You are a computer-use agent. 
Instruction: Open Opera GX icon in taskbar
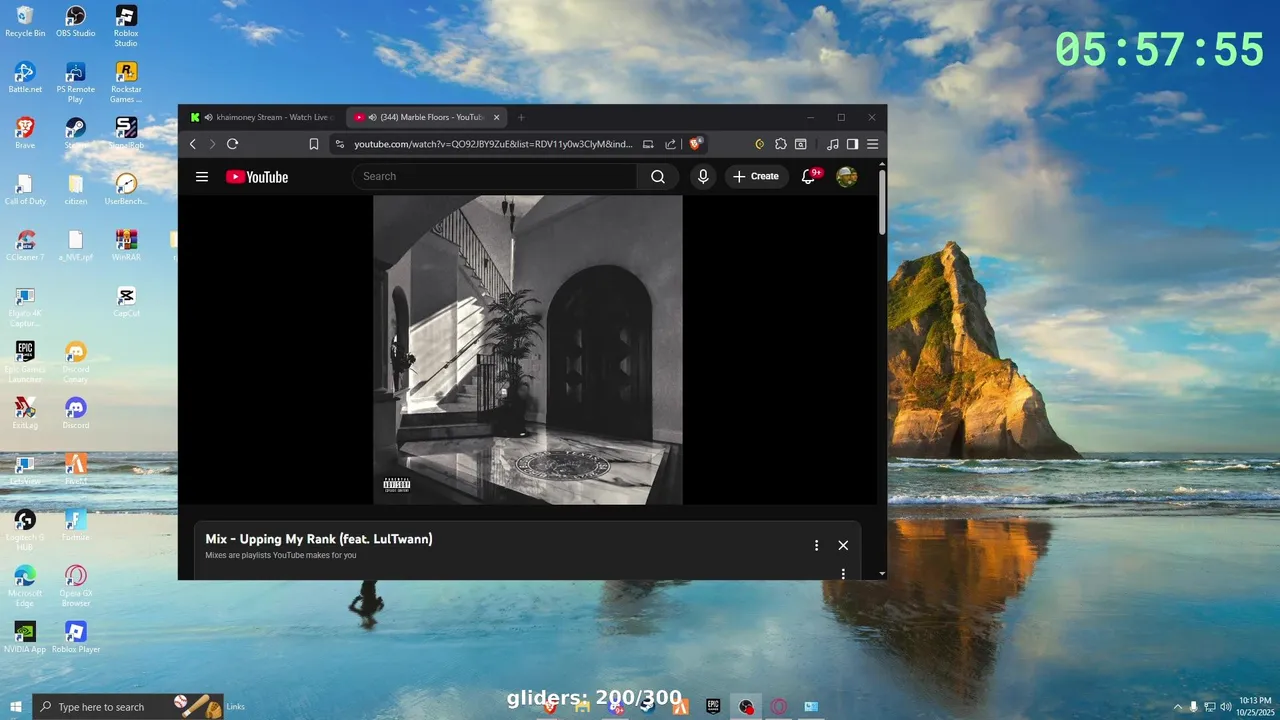[x=779, y=706]
